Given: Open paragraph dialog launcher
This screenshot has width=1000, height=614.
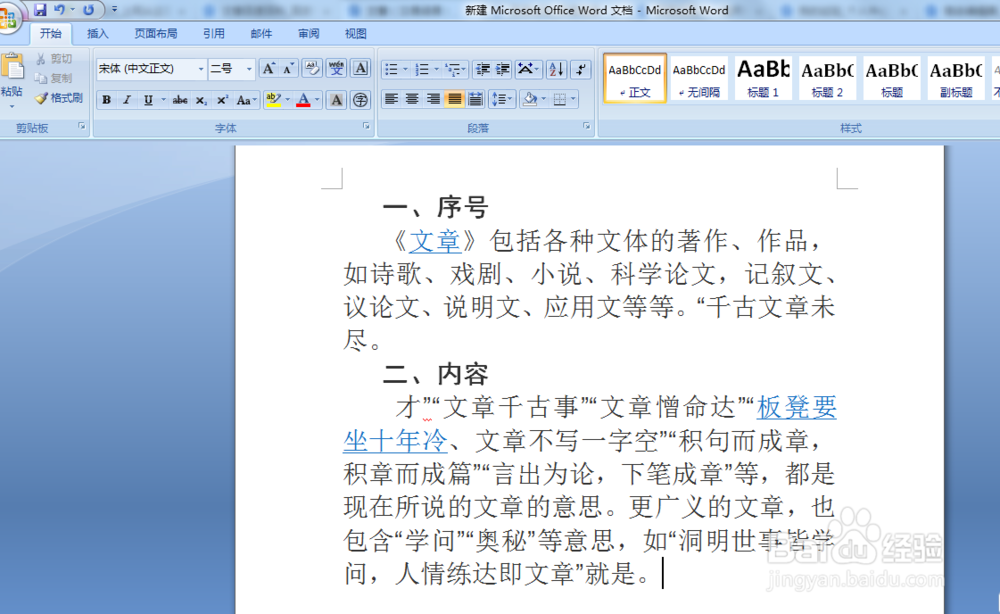Looking at the screenshot, I should pos(586,126).
